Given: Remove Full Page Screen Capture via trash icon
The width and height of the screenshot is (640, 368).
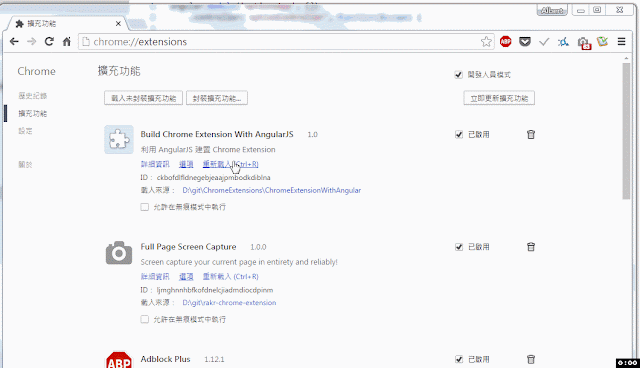Looking at the screenshot, I should [531, 247].
